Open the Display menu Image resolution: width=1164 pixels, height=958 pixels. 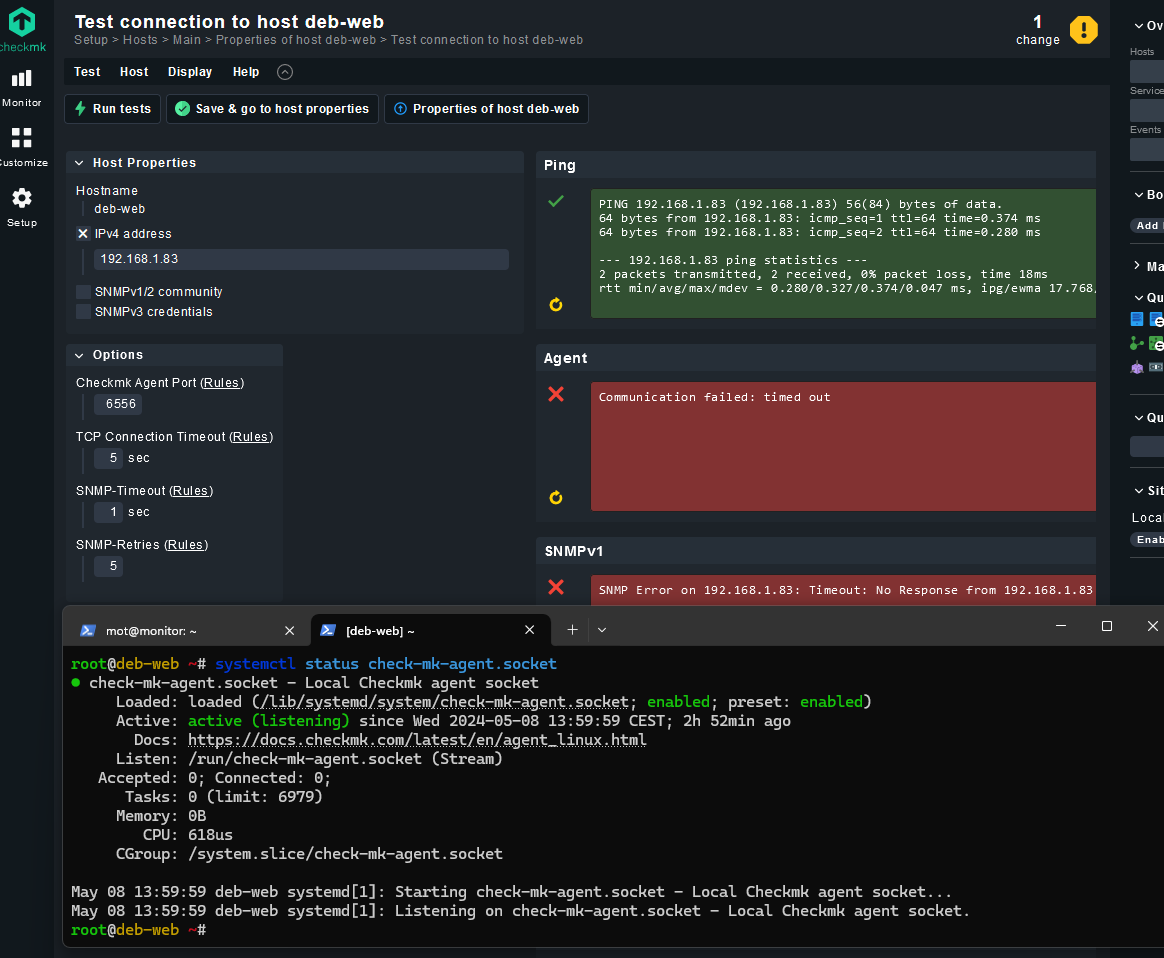(190, 72)
